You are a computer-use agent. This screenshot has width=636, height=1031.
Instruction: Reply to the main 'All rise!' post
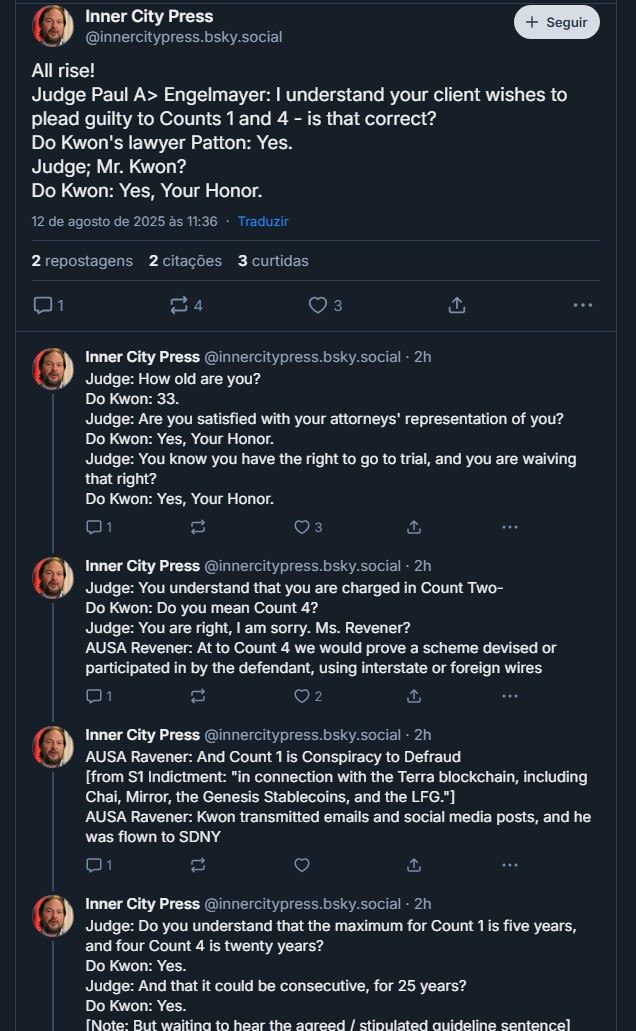[x=48, y=305]
